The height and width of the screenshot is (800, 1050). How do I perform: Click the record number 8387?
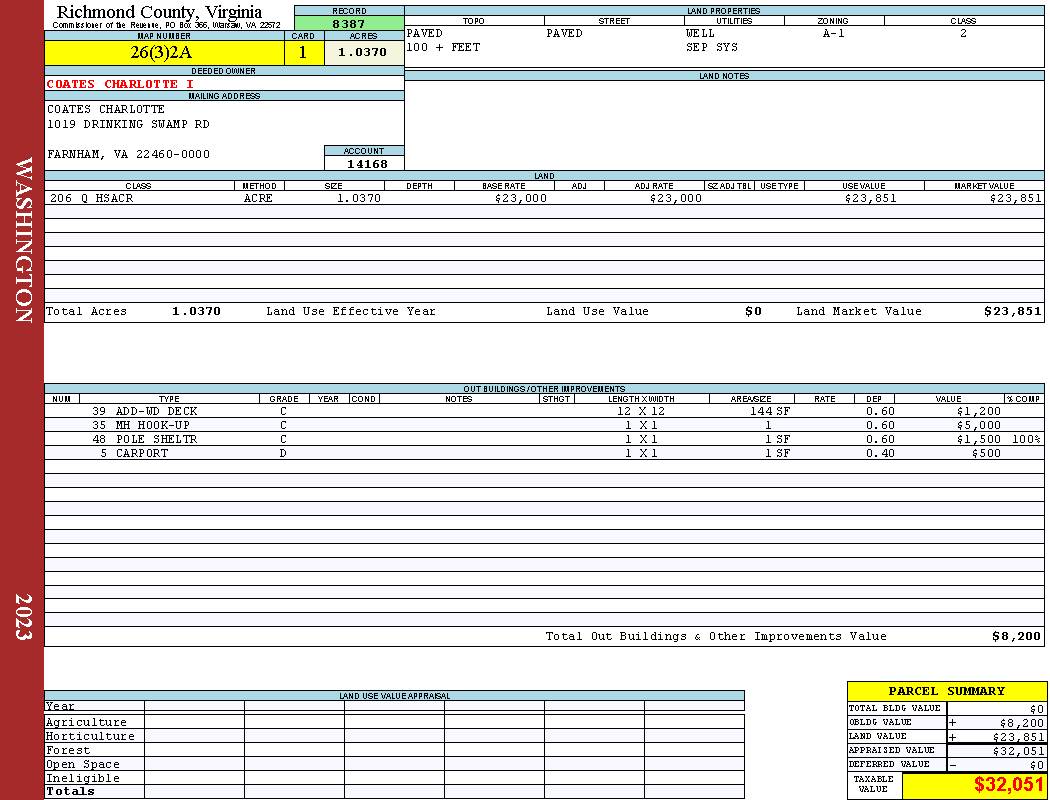(349, 23)
